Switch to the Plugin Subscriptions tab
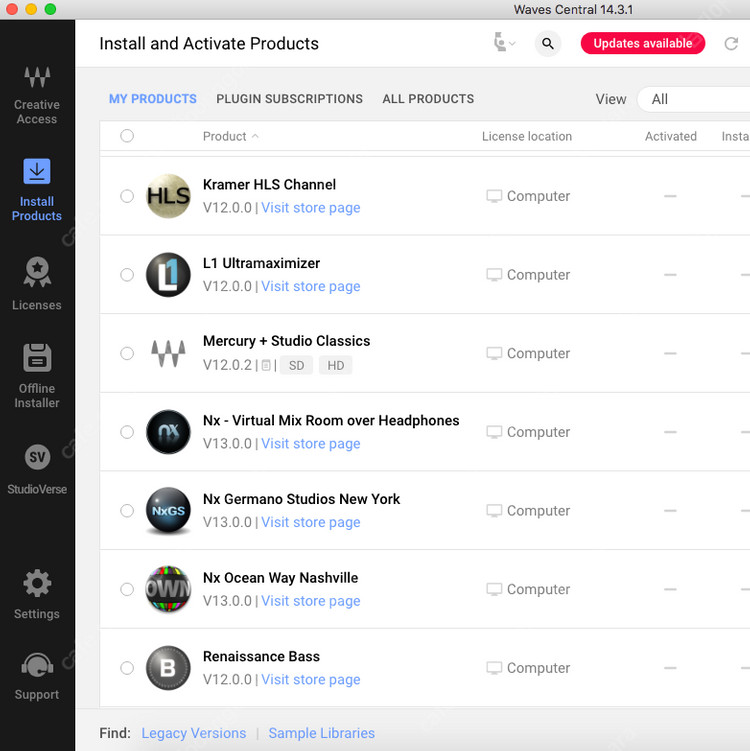 click(289, 99)
